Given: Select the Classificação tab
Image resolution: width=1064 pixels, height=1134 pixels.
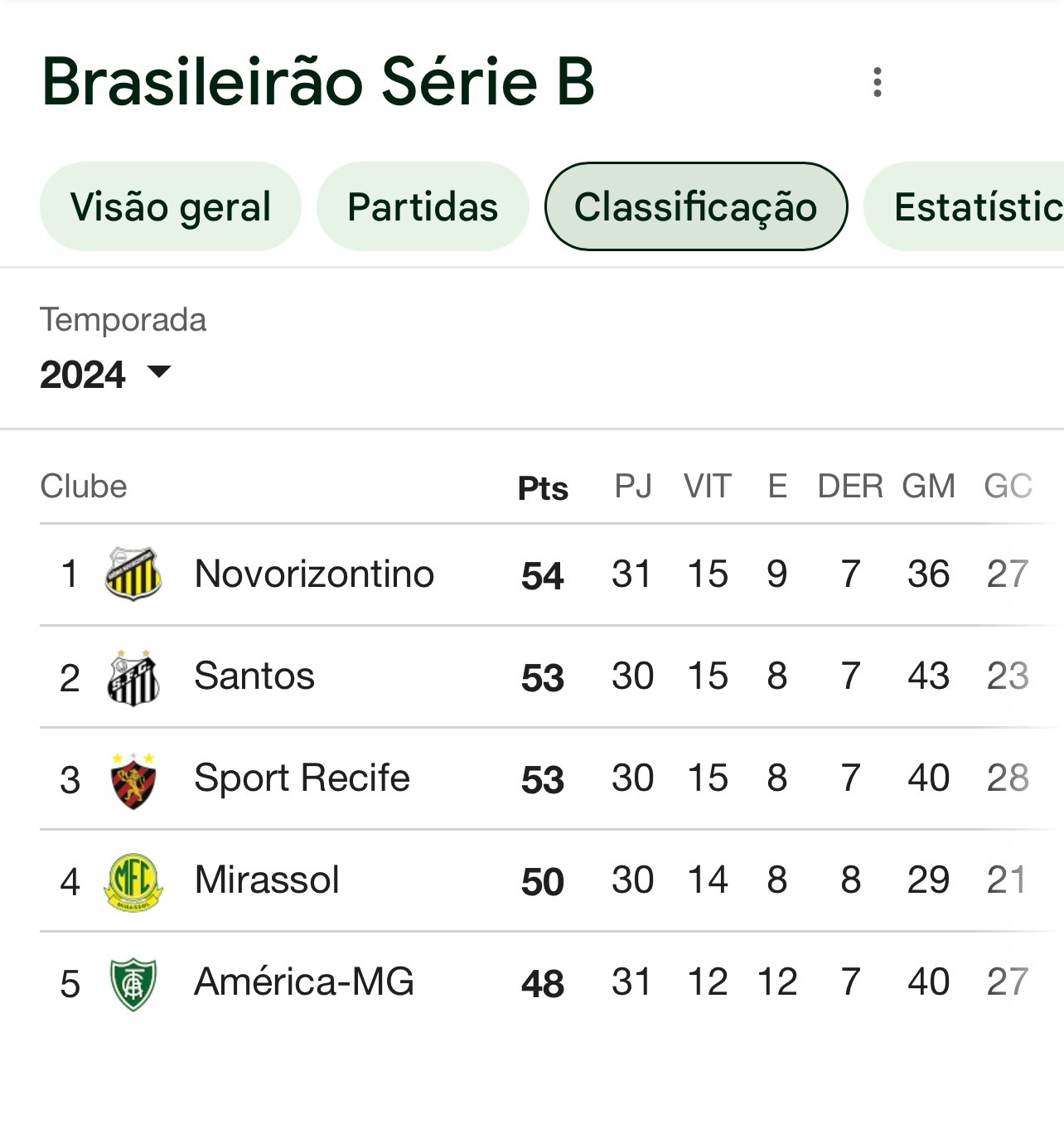Looking at the screenshot, I should point(696,207).
